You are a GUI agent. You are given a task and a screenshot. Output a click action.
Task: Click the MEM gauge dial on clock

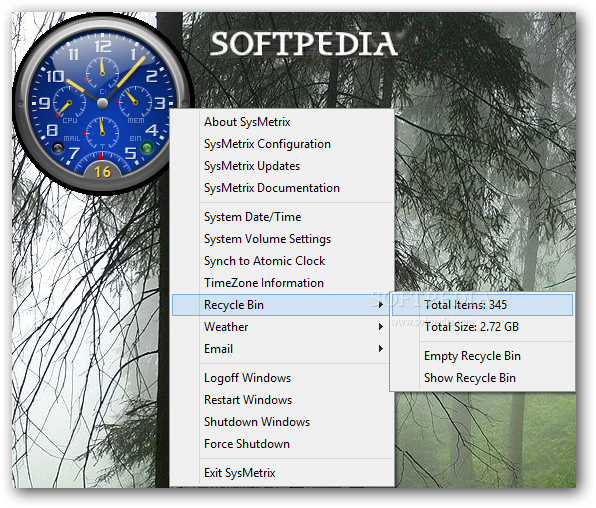coord(136,103)
